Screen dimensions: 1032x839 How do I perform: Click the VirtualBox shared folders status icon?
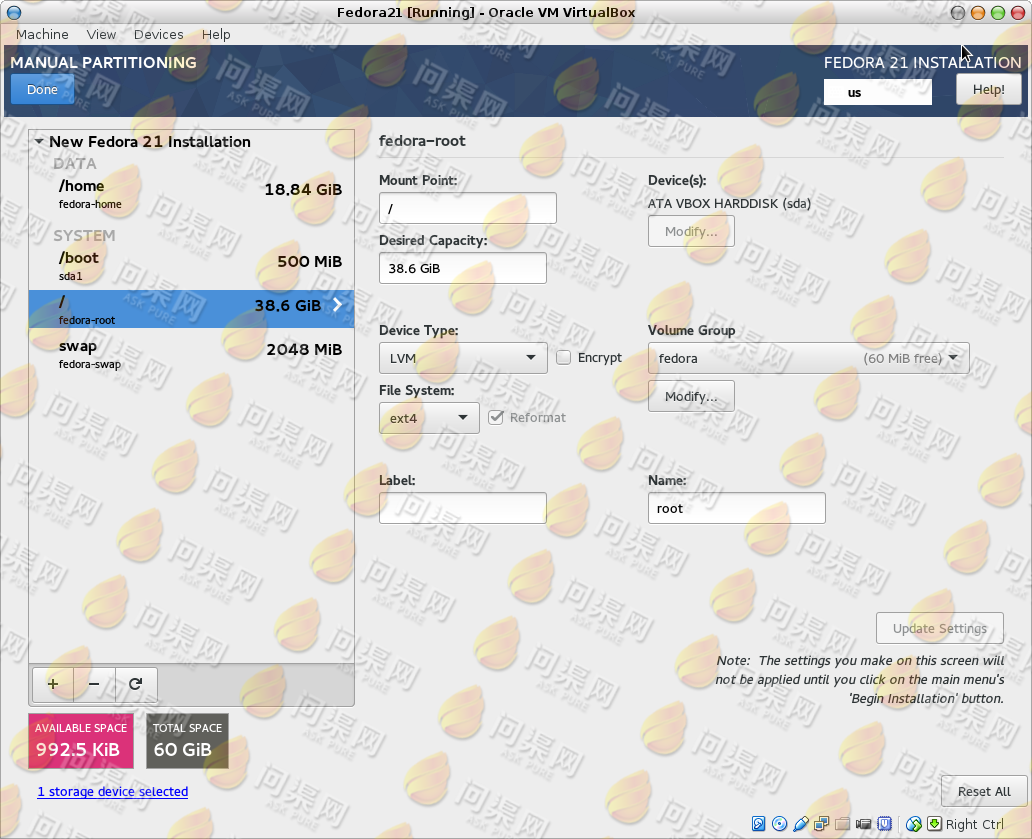(x=842, y=824)
